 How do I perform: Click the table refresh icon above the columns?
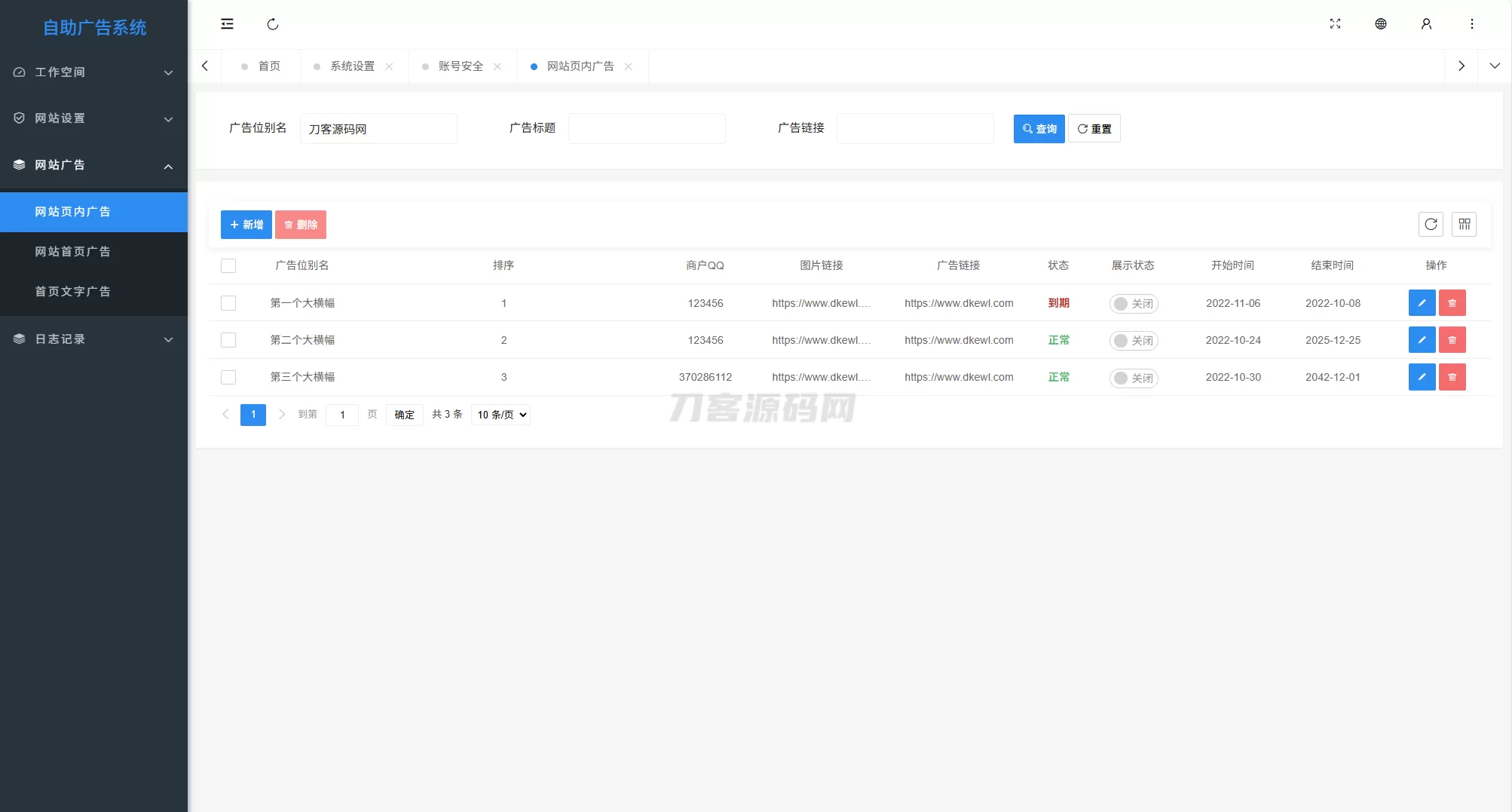click(x=1431, y=224)
